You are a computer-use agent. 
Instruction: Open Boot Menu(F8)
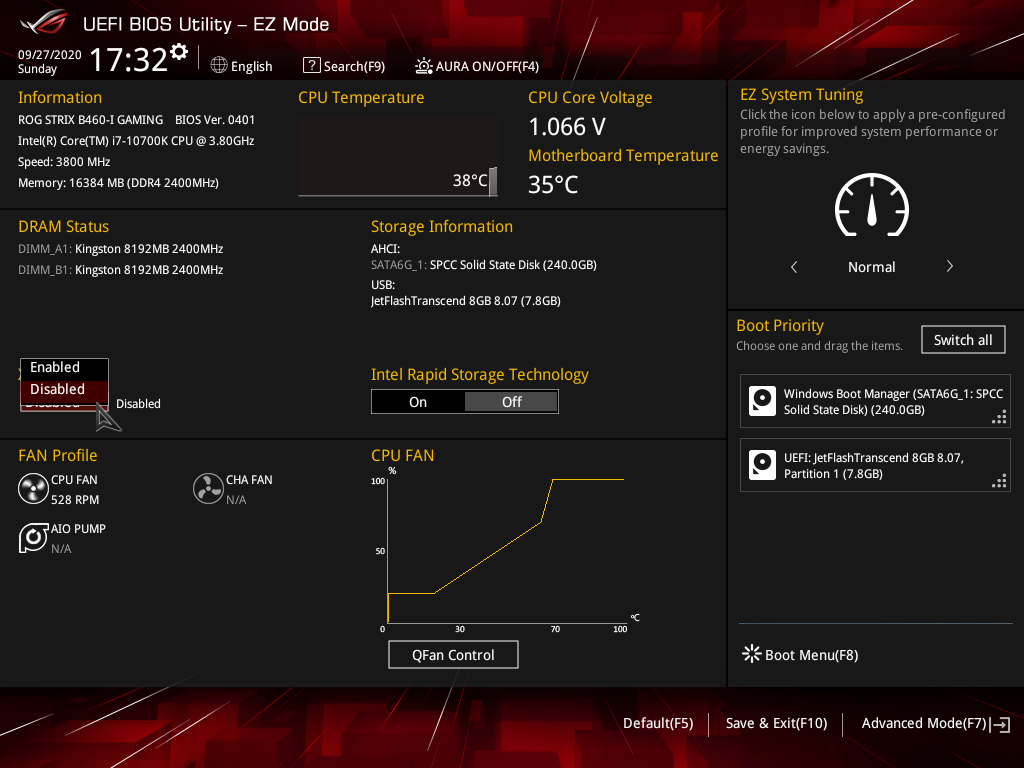(801, 654)
